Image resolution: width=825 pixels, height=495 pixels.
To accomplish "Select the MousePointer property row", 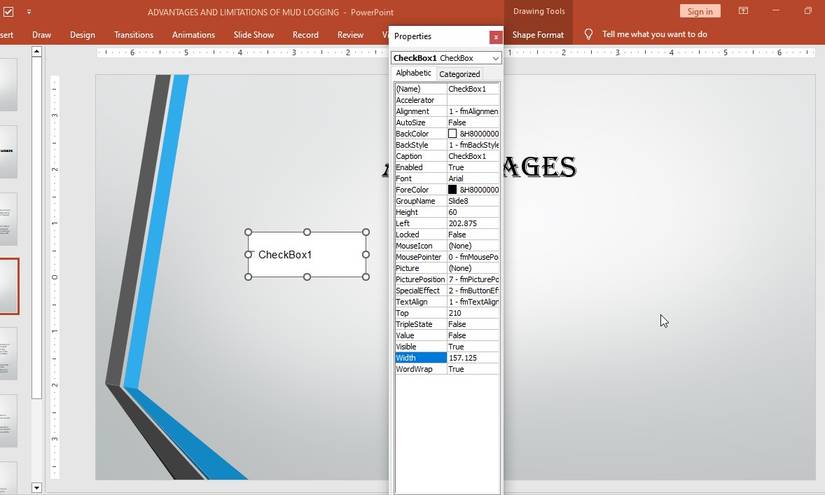I will (447, 257).
